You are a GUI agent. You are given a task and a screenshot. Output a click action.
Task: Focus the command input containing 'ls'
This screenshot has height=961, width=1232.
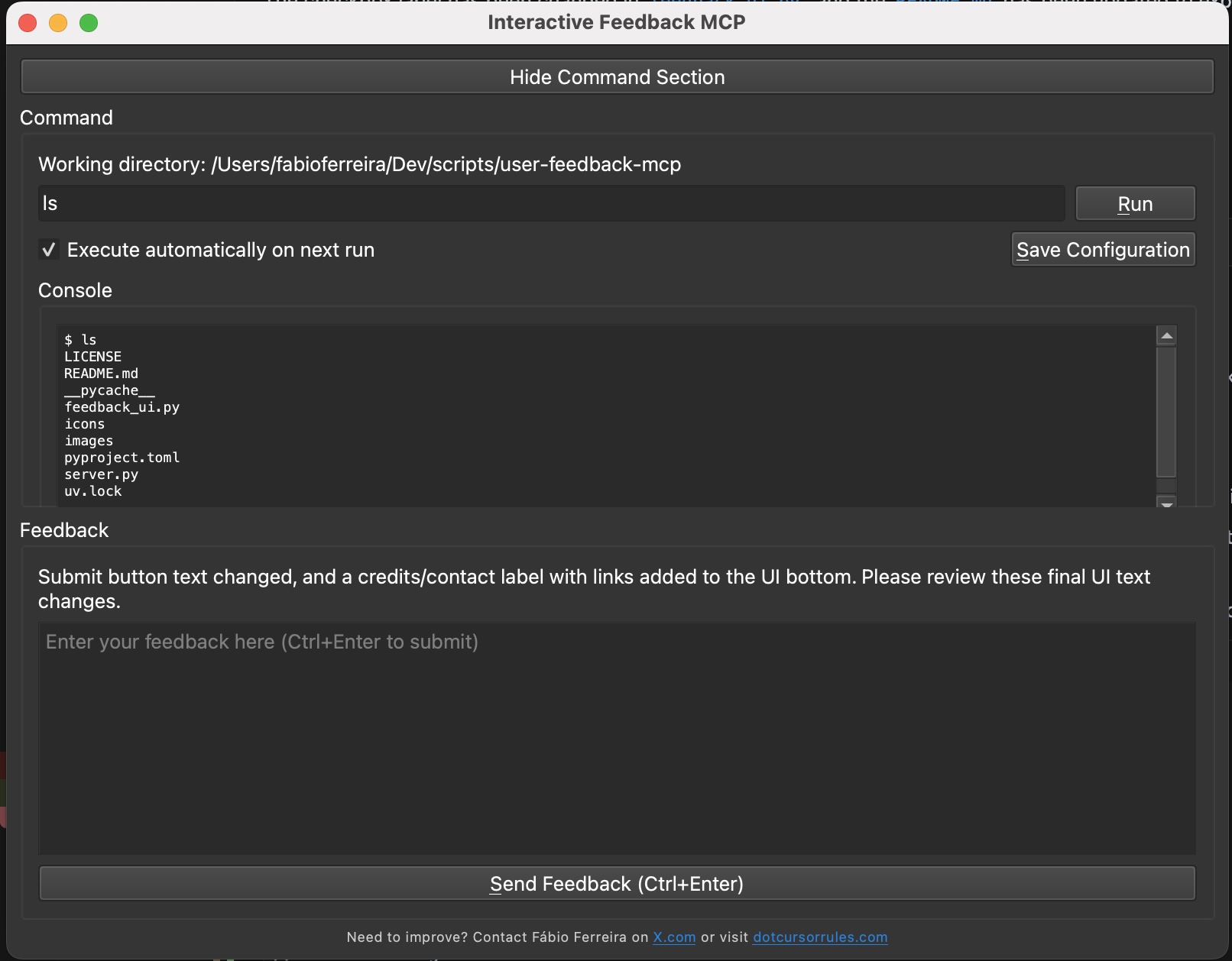pyautogui.click(x=550, y=203)
